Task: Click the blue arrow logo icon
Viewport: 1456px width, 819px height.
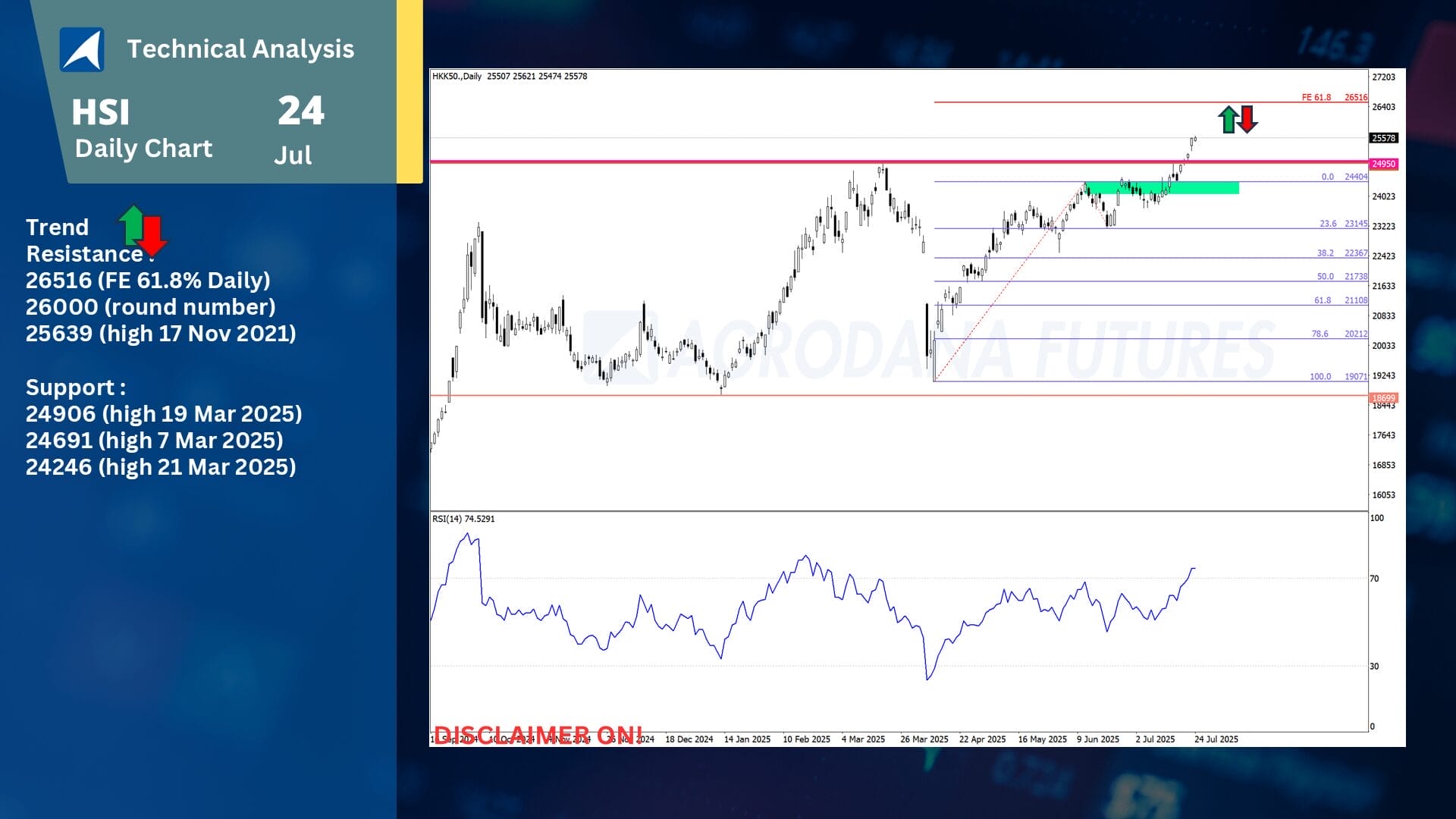Action: pyautogui.click(x=82, y=49)
